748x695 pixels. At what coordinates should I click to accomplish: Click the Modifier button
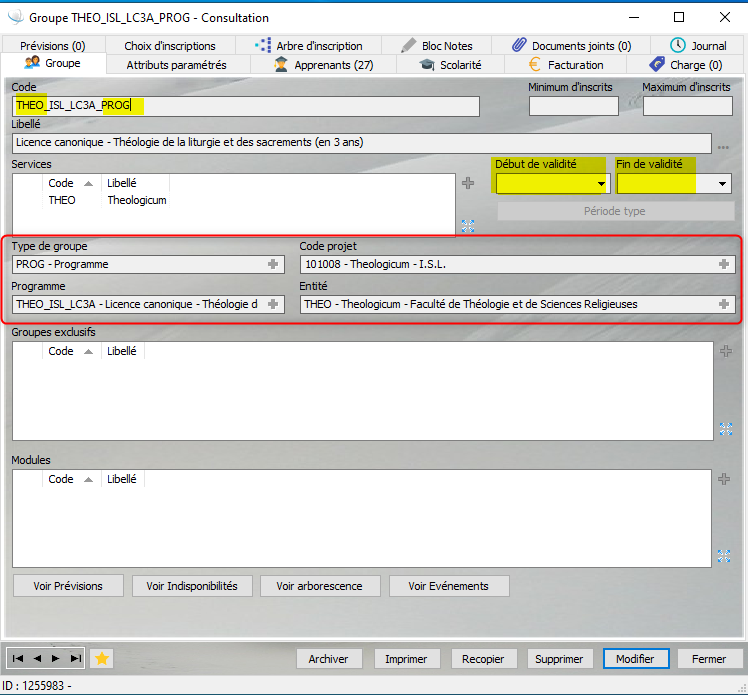pos(634,659)
